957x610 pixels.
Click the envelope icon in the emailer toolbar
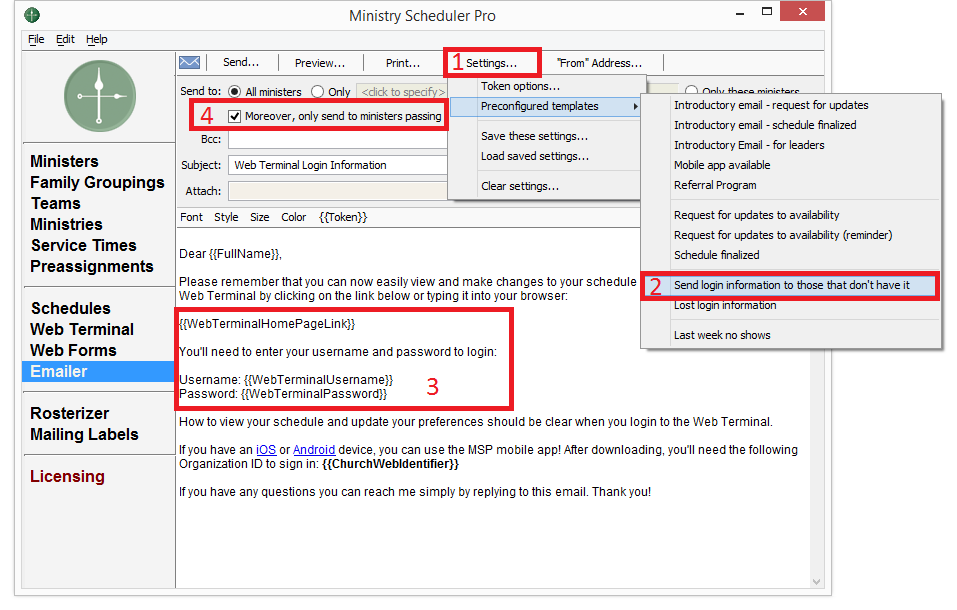(189, 63)
